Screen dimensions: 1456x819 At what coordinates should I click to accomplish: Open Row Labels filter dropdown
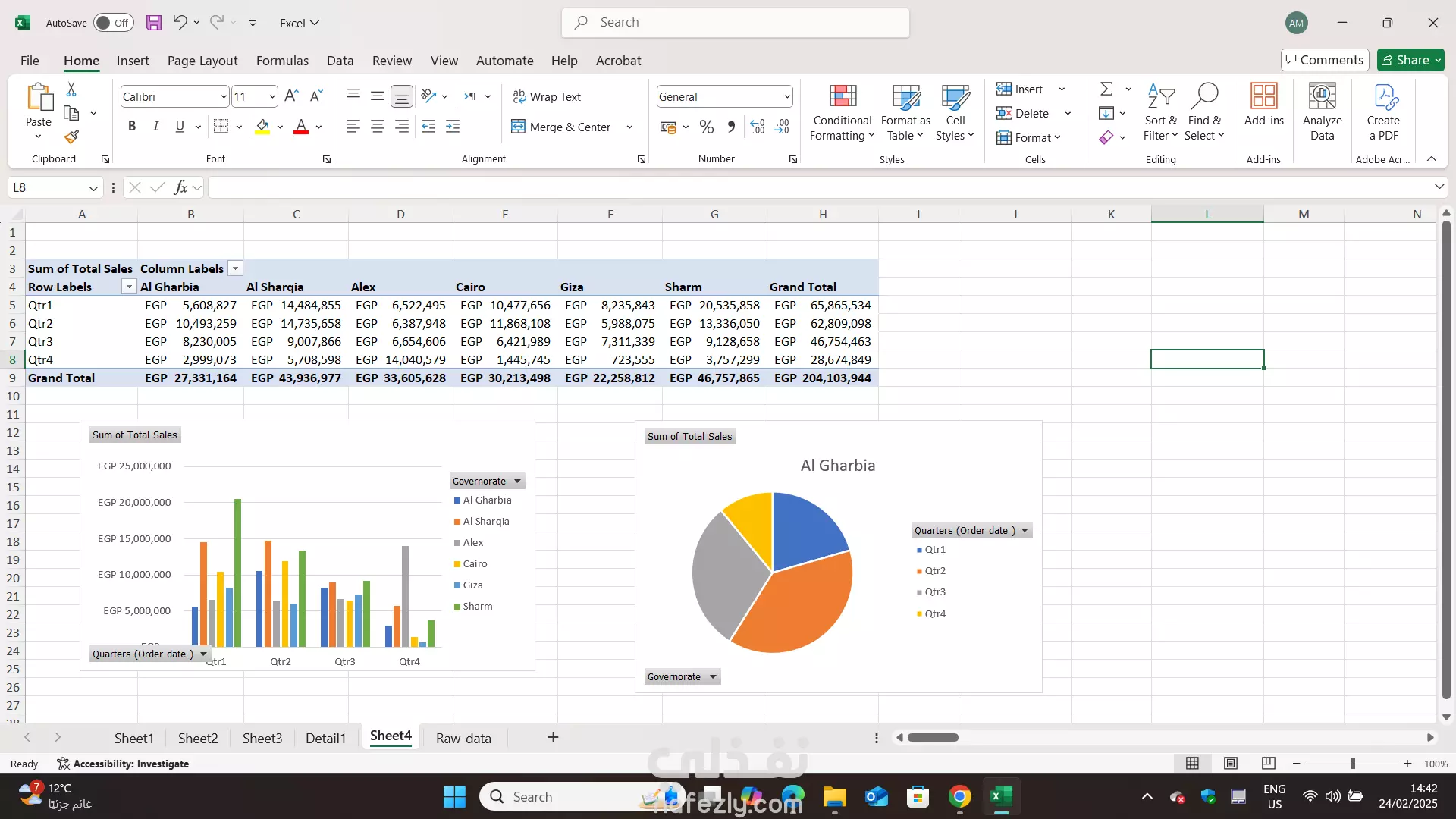pyautogui.click(x=129, y=287)
